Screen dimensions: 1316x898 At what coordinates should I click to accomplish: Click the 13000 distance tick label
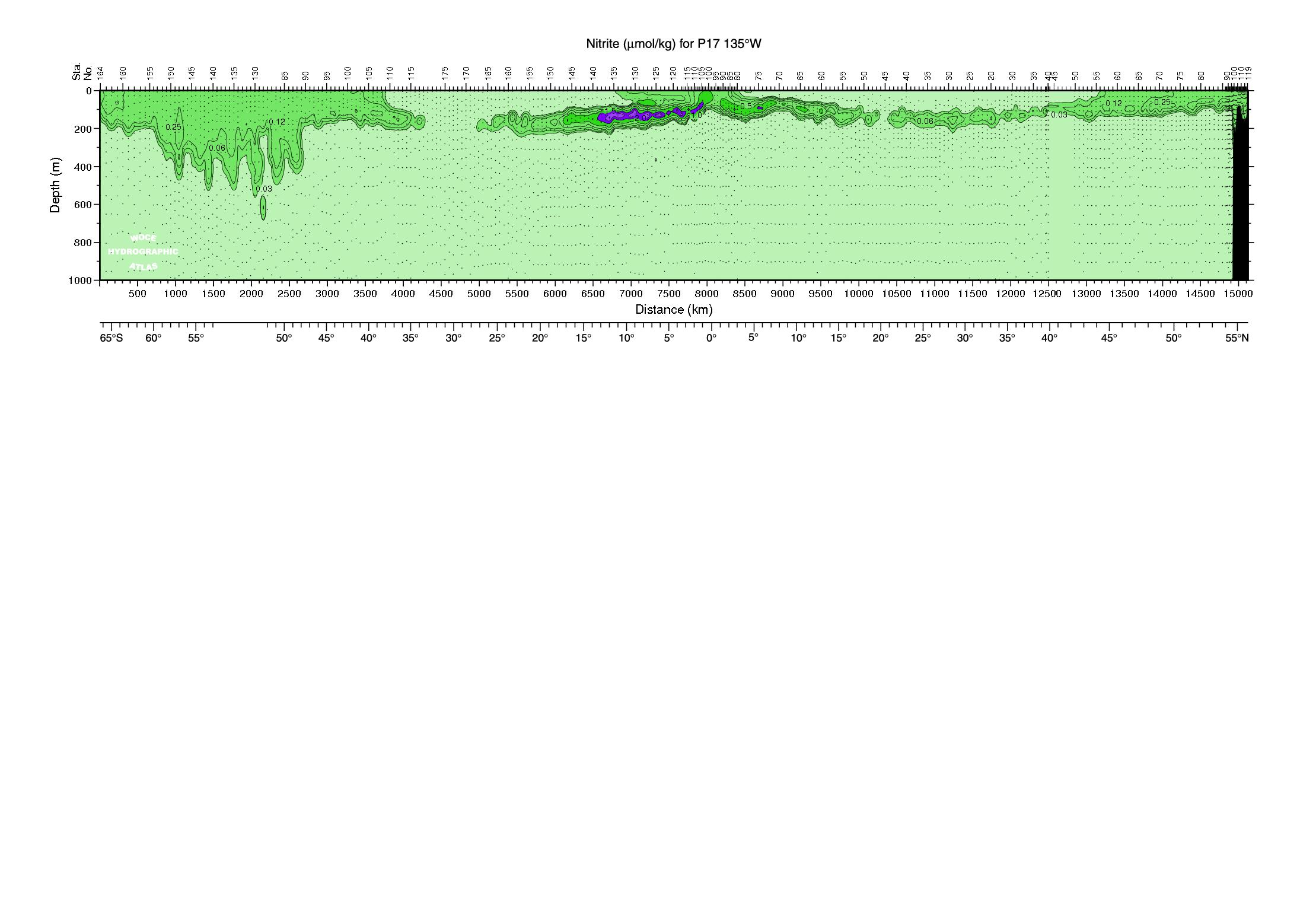(x=1086, y=294)
